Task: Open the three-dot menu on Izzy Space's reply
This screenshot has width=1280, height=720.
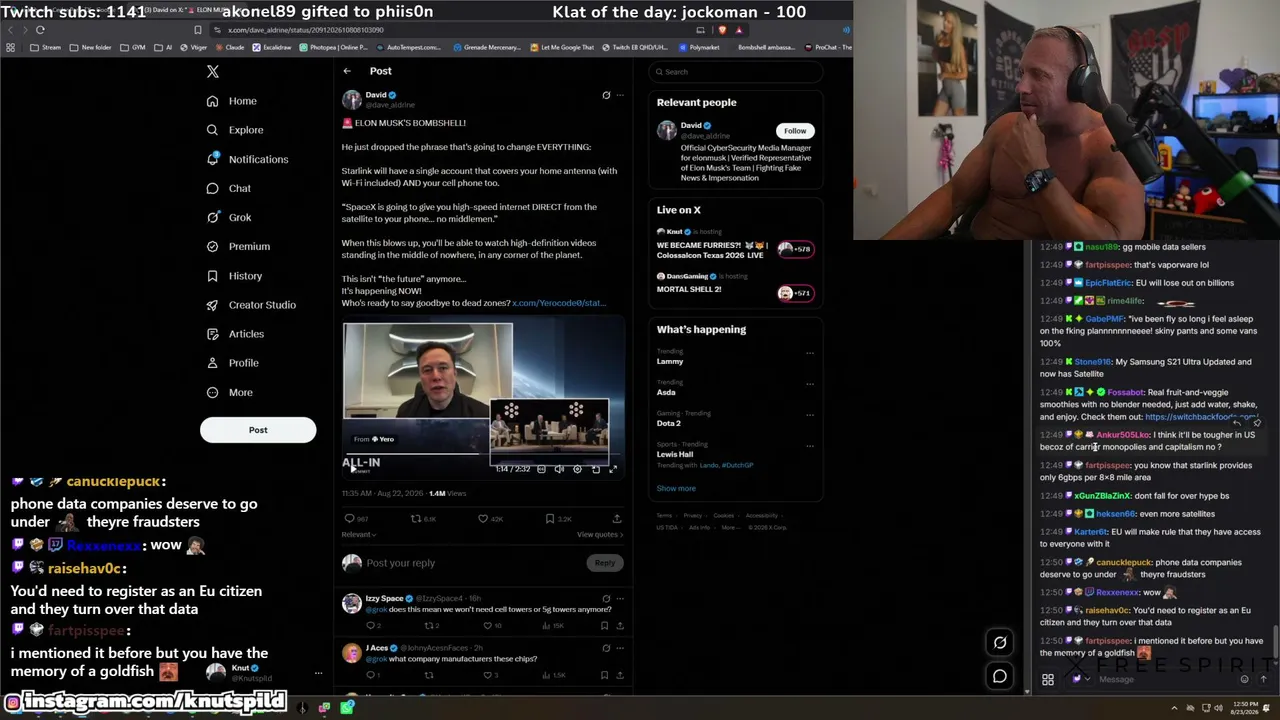Action: pos(620,599)
